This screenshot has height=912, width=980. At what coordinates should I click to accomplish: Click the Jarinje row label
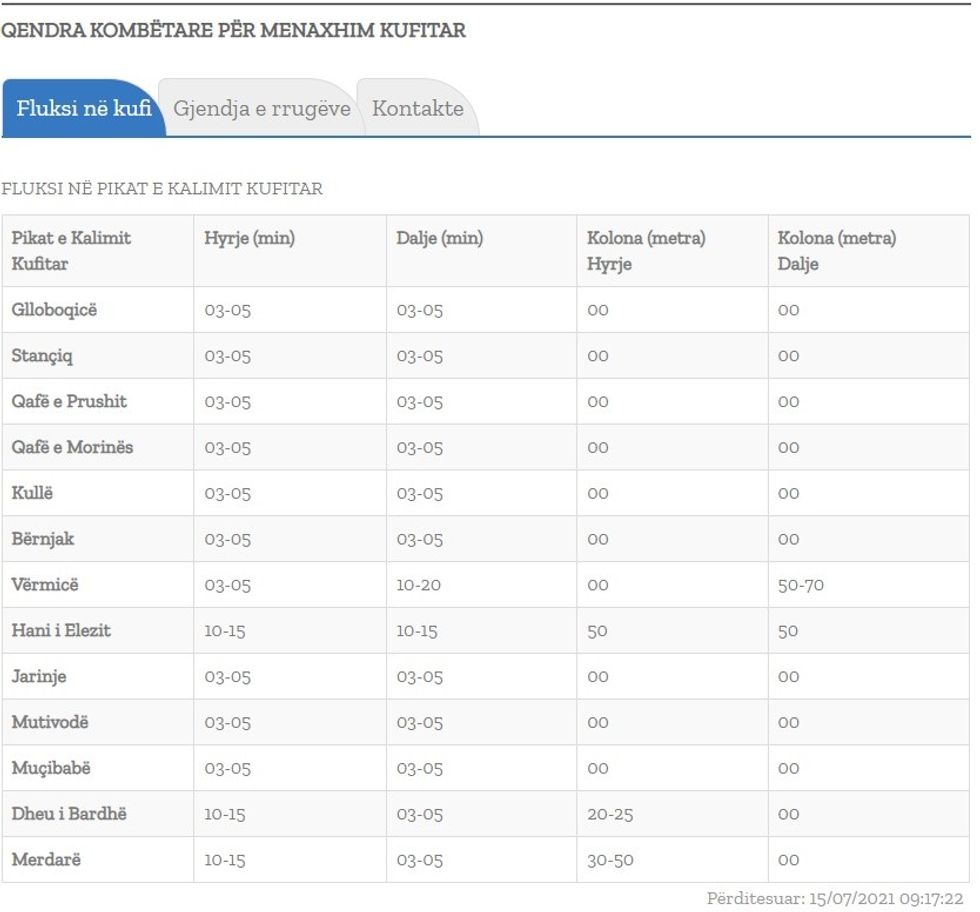[x=39, y=677]
